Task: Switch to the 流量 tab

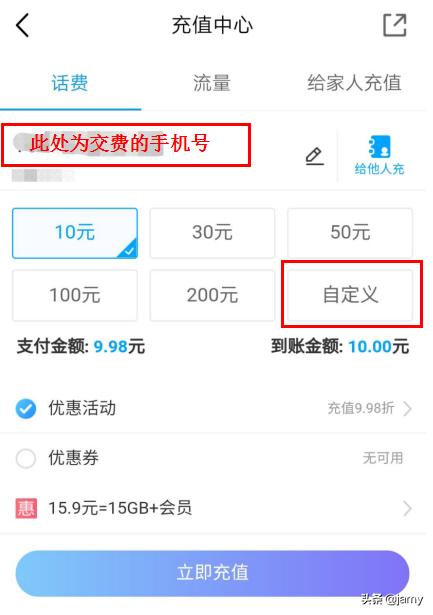Action: (212, 84)
